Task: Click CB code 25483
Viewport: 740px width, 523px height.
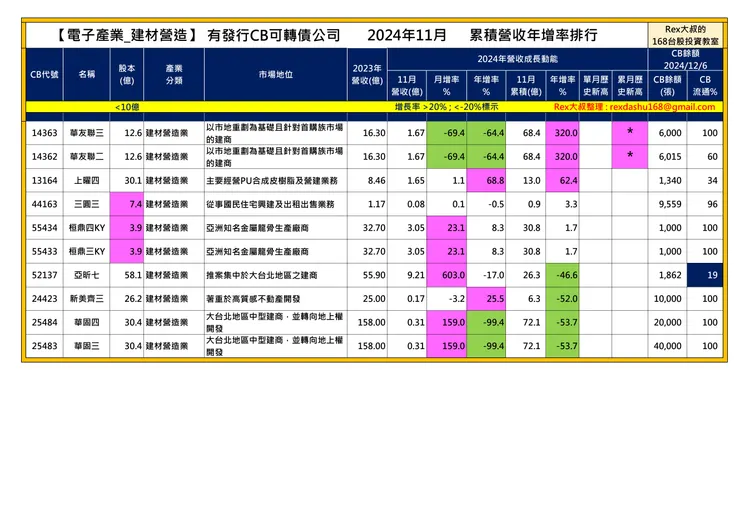Action: [44, 346]
